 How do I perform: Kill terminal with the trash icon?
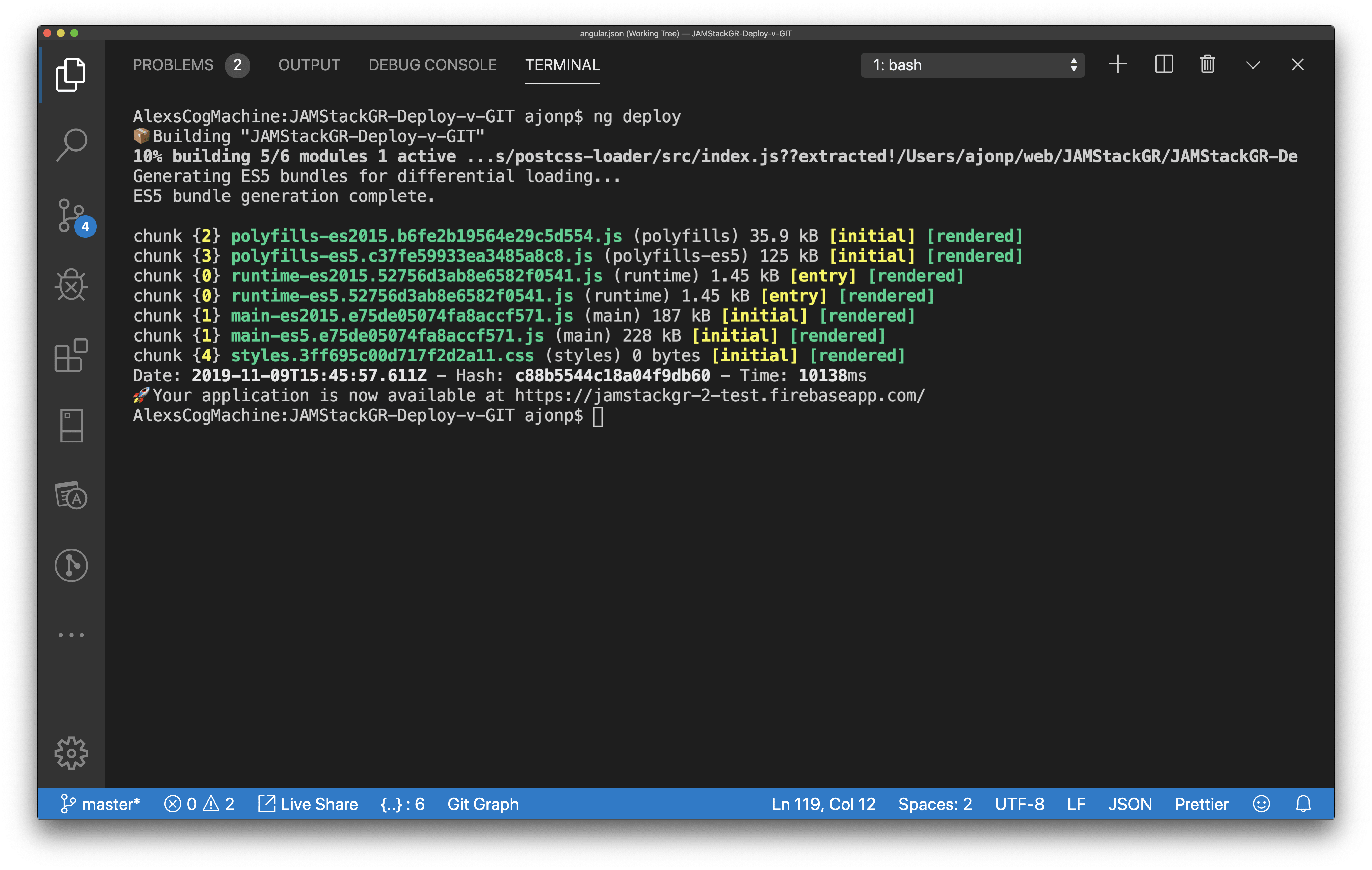click(x=1207, y=64)
